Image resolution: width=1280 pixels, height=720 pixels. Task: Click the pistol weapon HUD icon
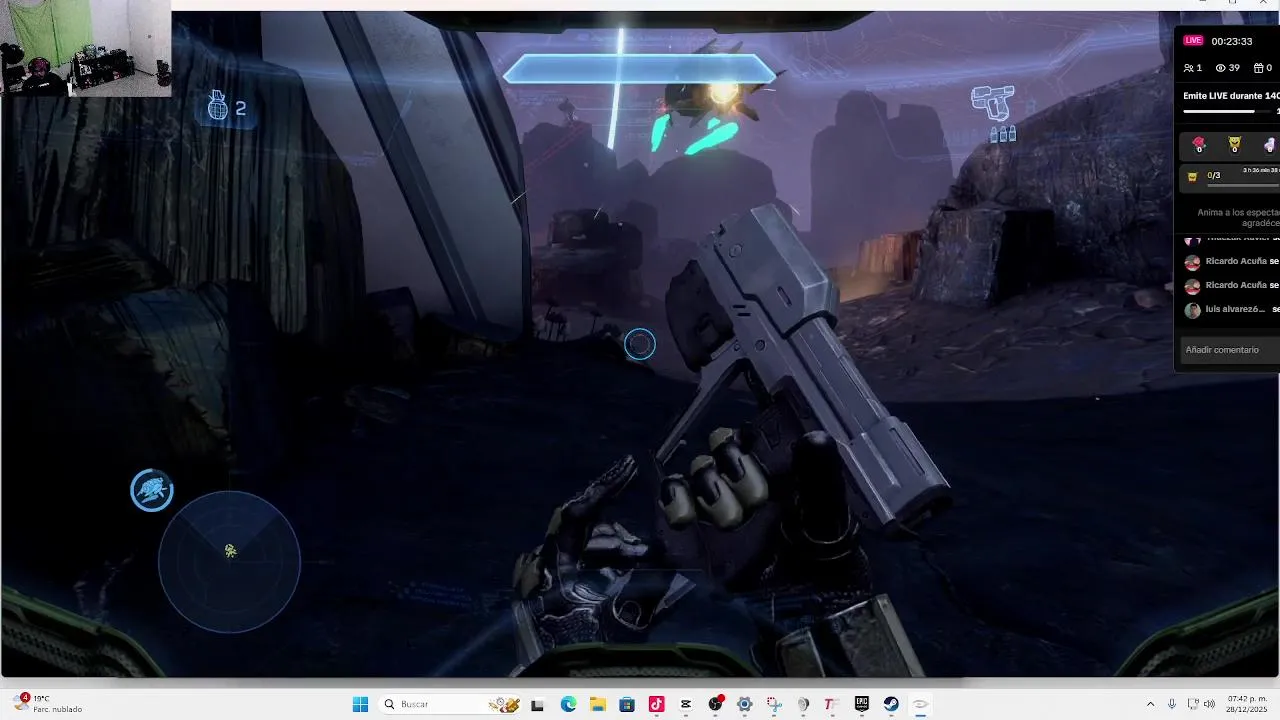coord(993,103)
